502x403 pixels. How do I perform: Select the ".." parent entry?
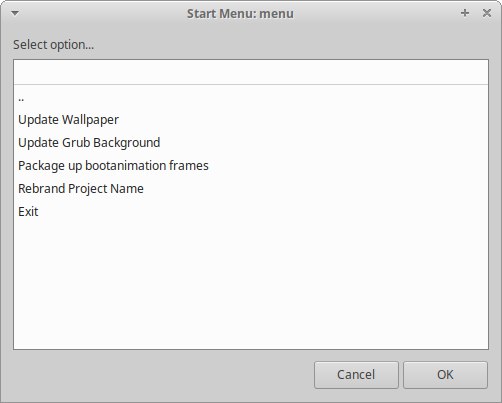pos(251,97)
